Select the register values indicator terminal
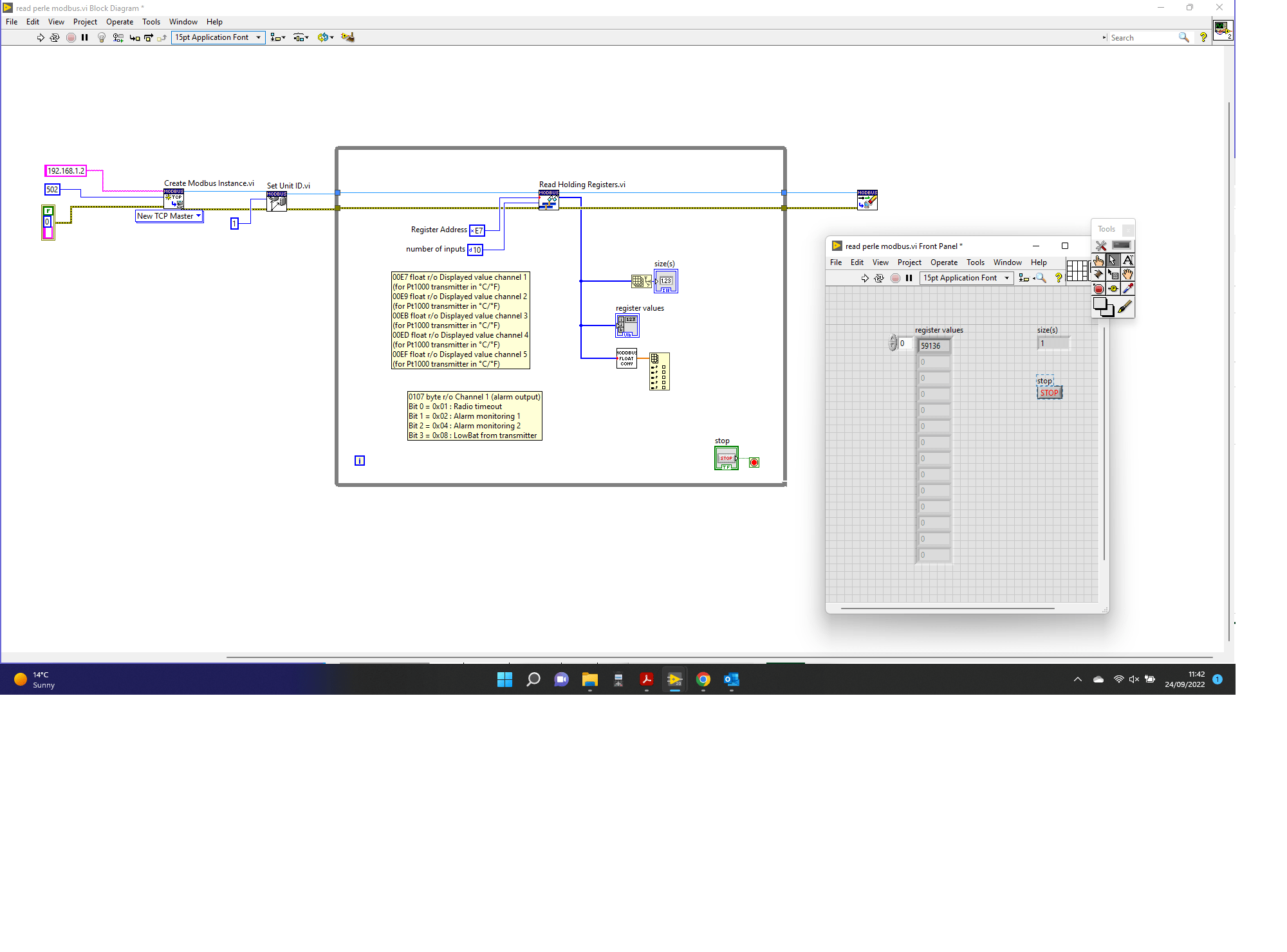1287x952 pixels. [627, 325]
